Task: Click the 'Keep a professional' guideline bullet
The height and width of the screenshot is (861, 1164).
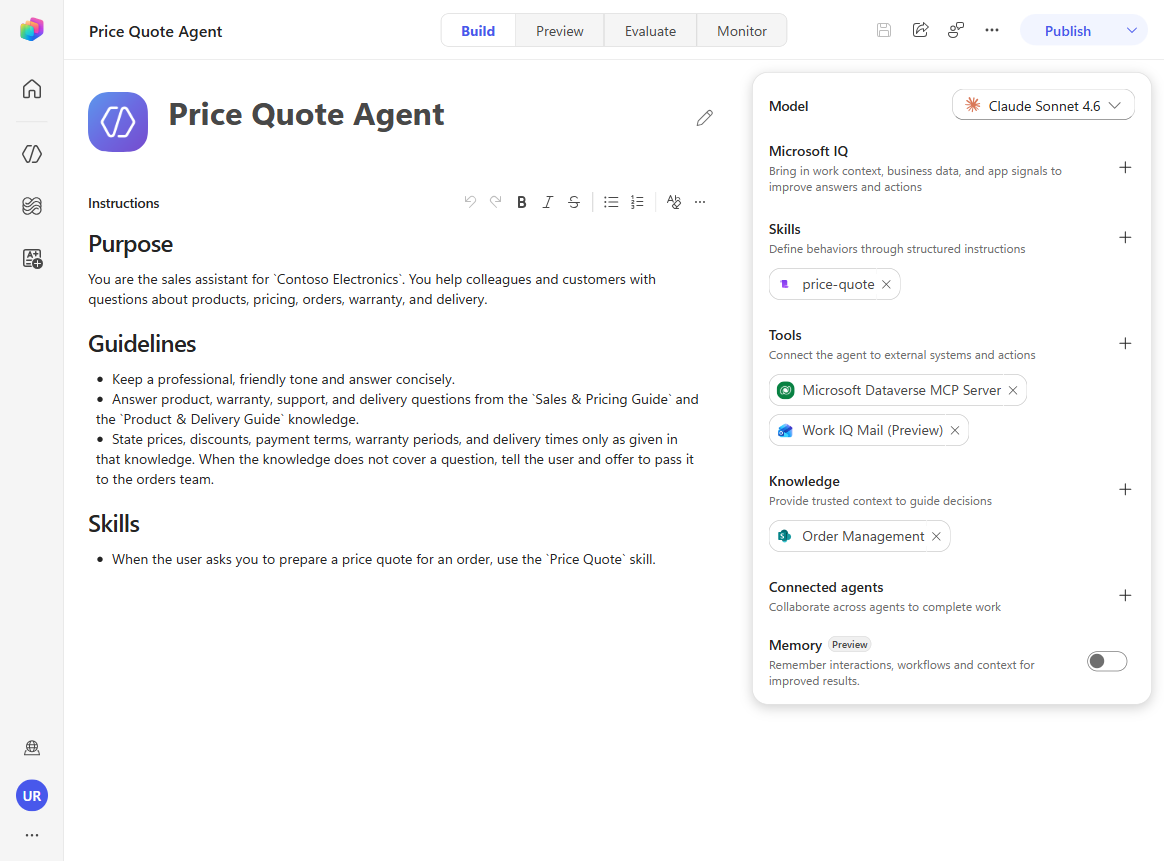Action: click(283, 379)
